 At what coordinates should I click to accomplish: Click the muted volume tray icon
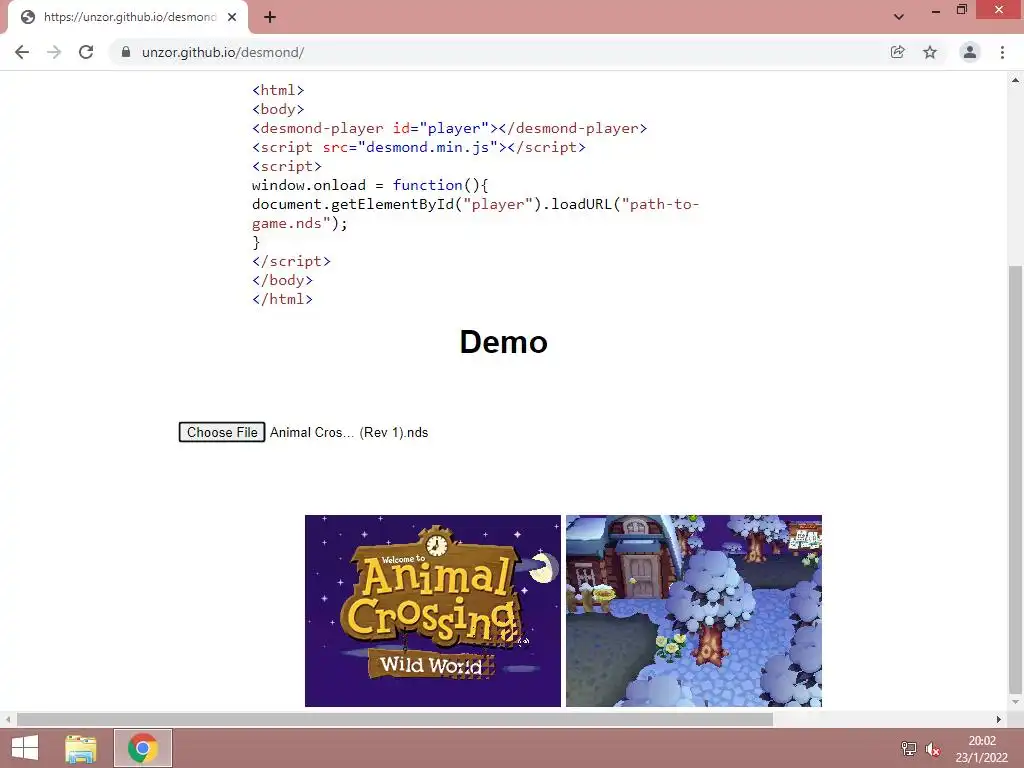[933, 749]
